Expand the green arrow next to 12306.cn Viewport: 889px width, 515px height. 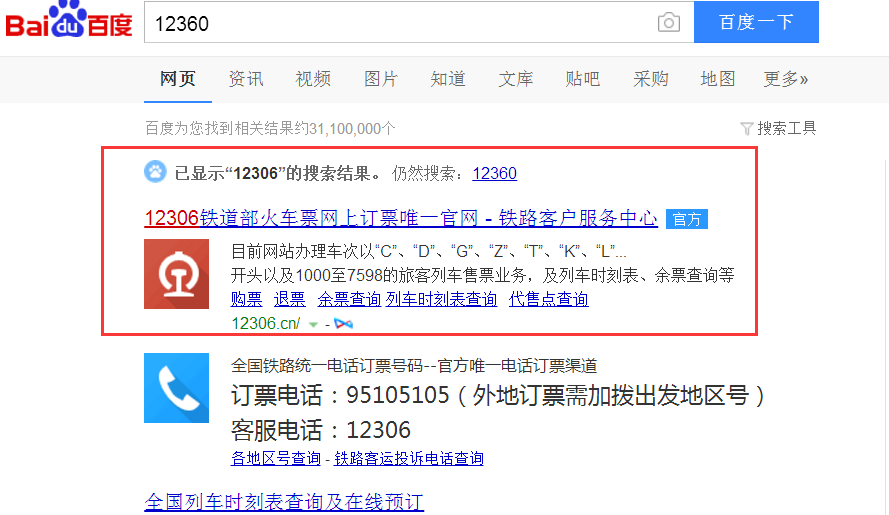[314, 324]
